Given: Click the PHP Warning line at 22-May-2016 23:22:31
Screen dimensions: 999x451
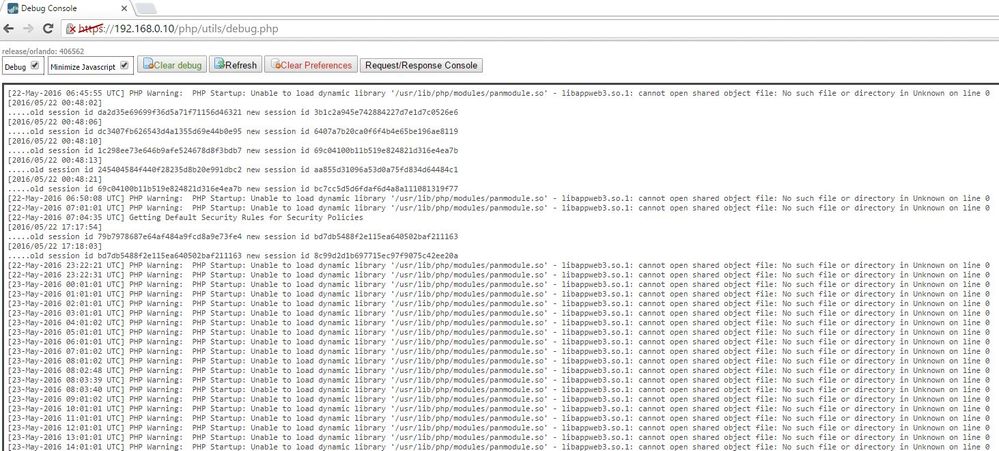Looking at the screenshot, I should click(x=498, y=275).
